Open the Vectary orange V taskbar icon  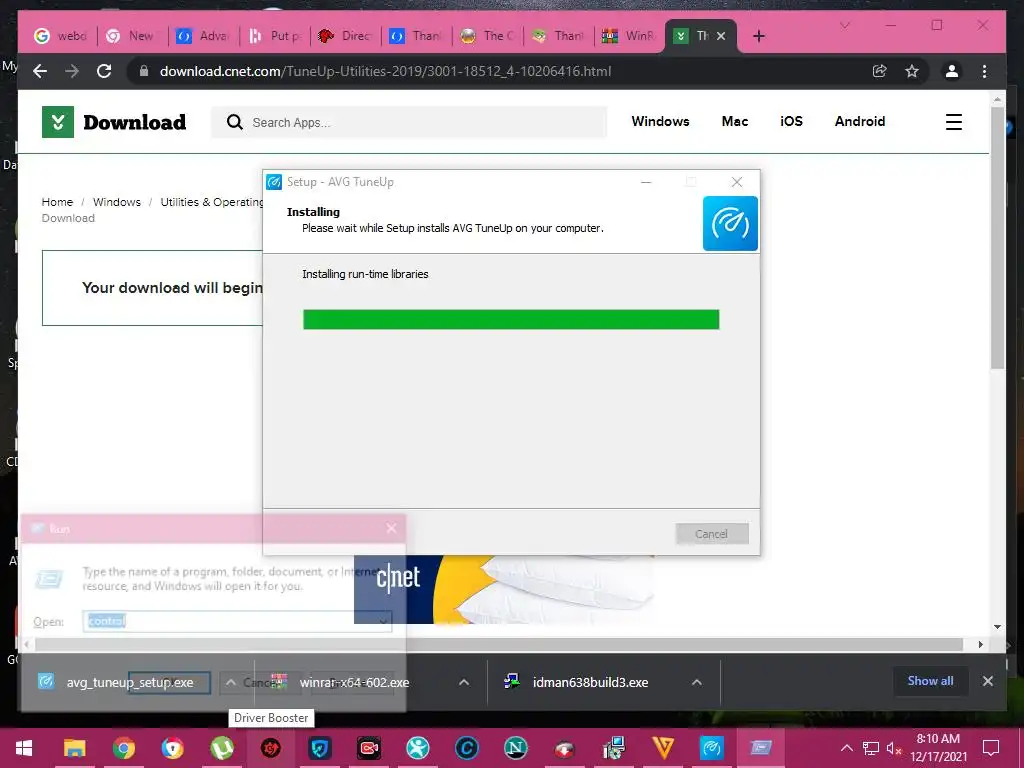tap(663, 748)
